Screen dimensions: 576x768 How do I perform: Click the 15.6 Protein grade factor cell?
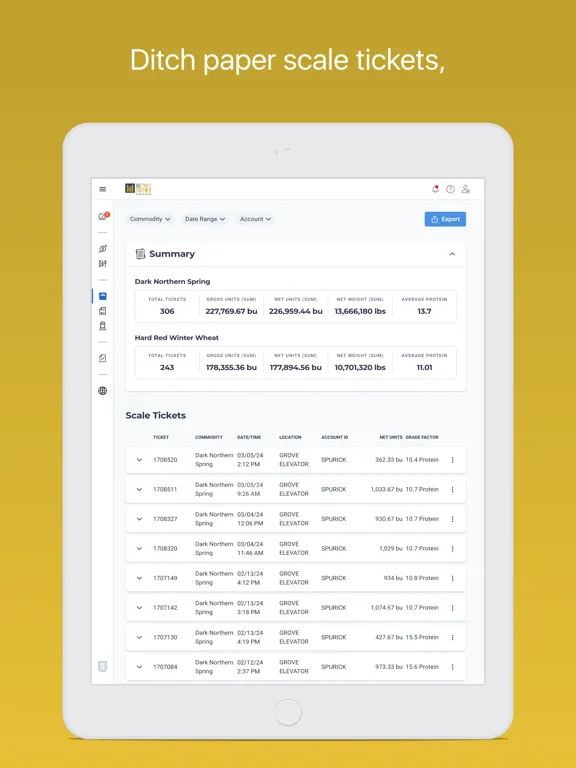point(422,667)
